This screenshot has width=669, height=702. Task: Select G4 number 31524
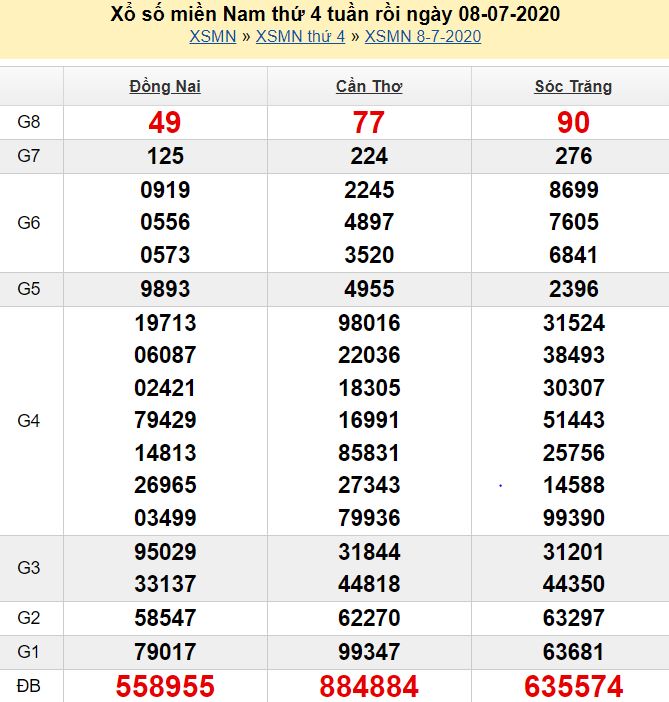coord(574,323)
